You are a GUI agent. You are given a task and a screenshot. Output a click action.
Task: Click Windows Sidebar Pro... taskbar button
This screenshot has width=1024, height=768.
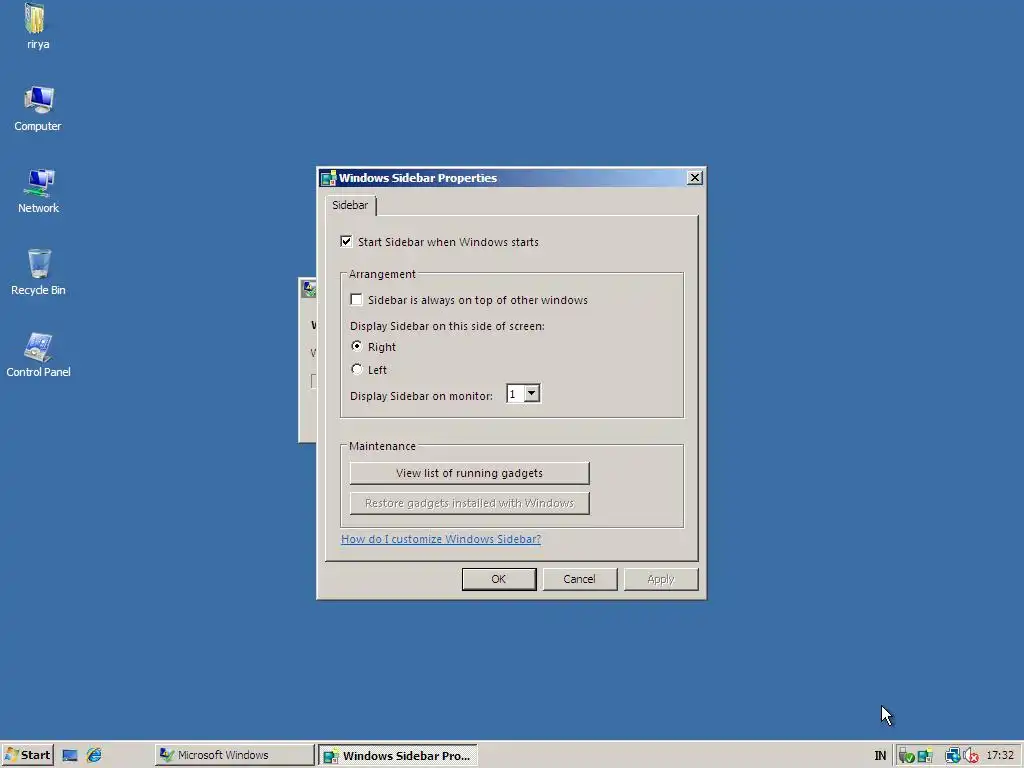coord(398,756)
